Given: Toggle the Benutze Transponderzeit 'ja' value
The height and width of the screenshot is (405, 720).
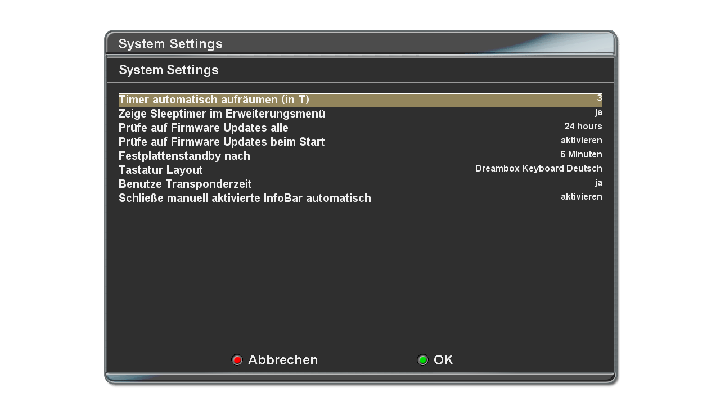Looking at the screenshot, I should [x=598, y=183].
